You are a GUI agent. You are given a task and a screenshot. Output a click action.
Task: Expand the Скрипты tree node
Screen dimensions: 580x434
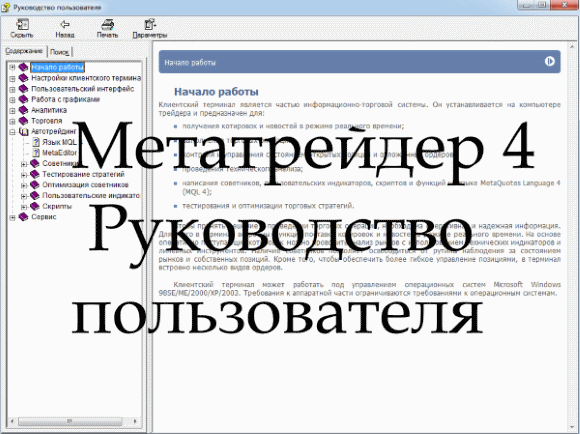(24, 207)
